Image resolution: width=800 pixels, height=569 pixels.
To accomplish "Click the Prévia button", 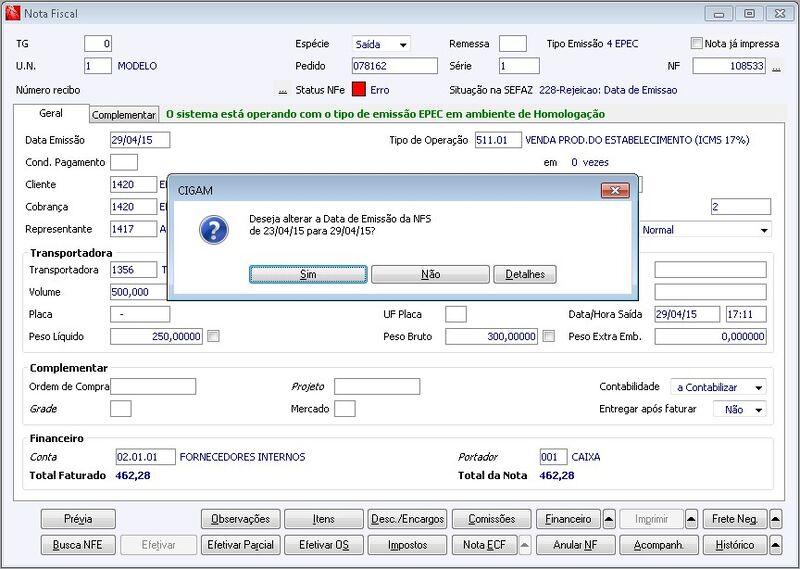I will (x=78, y=519).
